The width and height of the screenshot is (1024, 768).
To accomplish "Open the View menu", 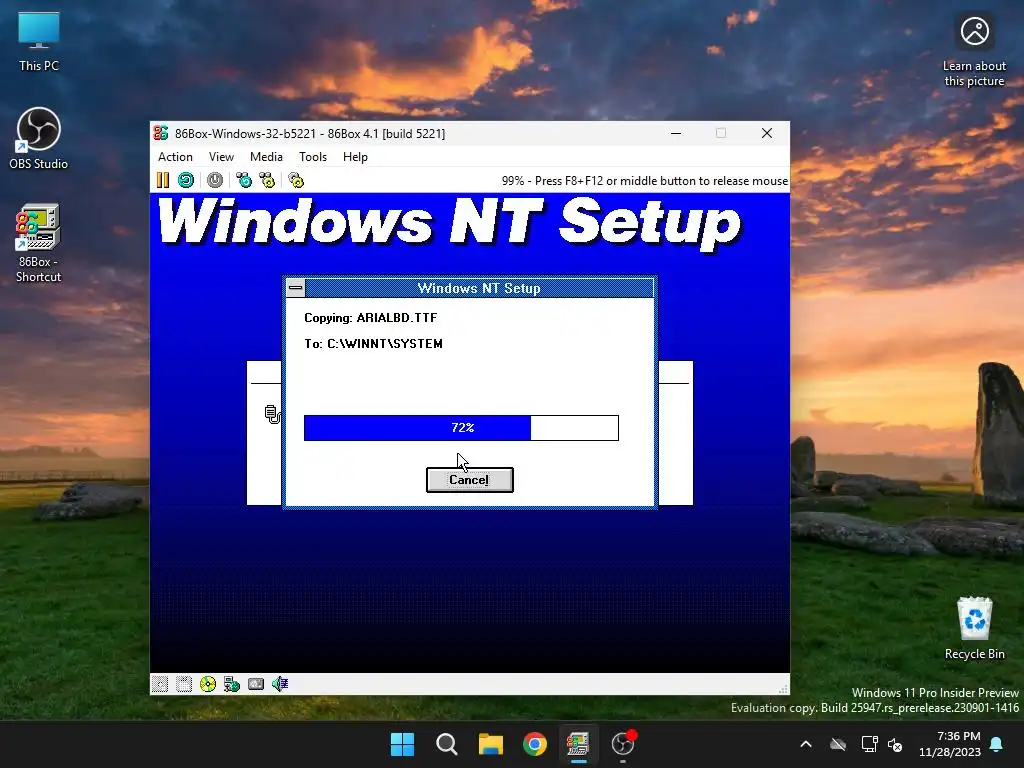I will pyautogui.click(x=221, y=157).
